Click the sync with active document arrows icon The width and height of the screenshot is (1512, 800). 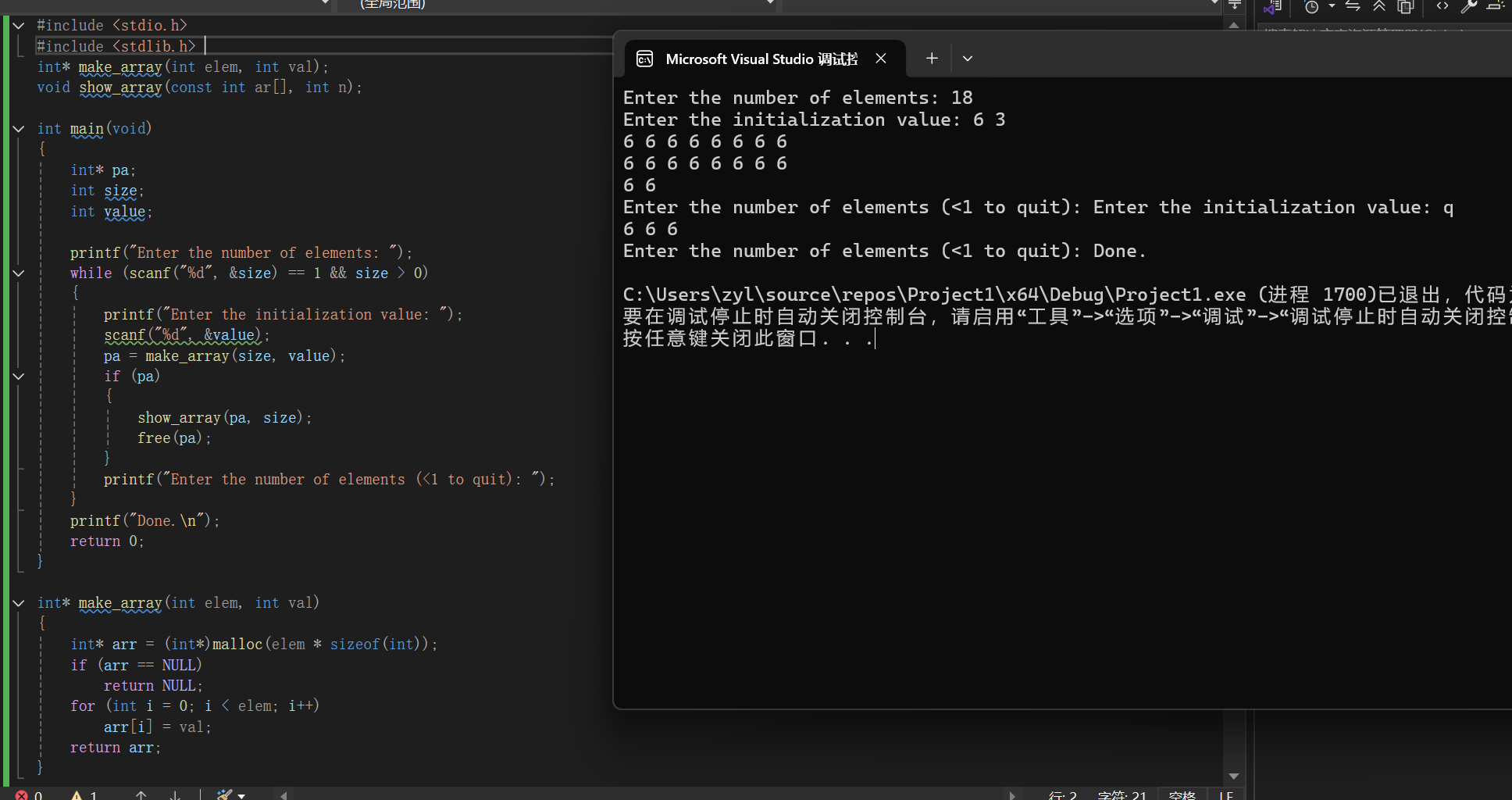click(x=1353, y=6)
